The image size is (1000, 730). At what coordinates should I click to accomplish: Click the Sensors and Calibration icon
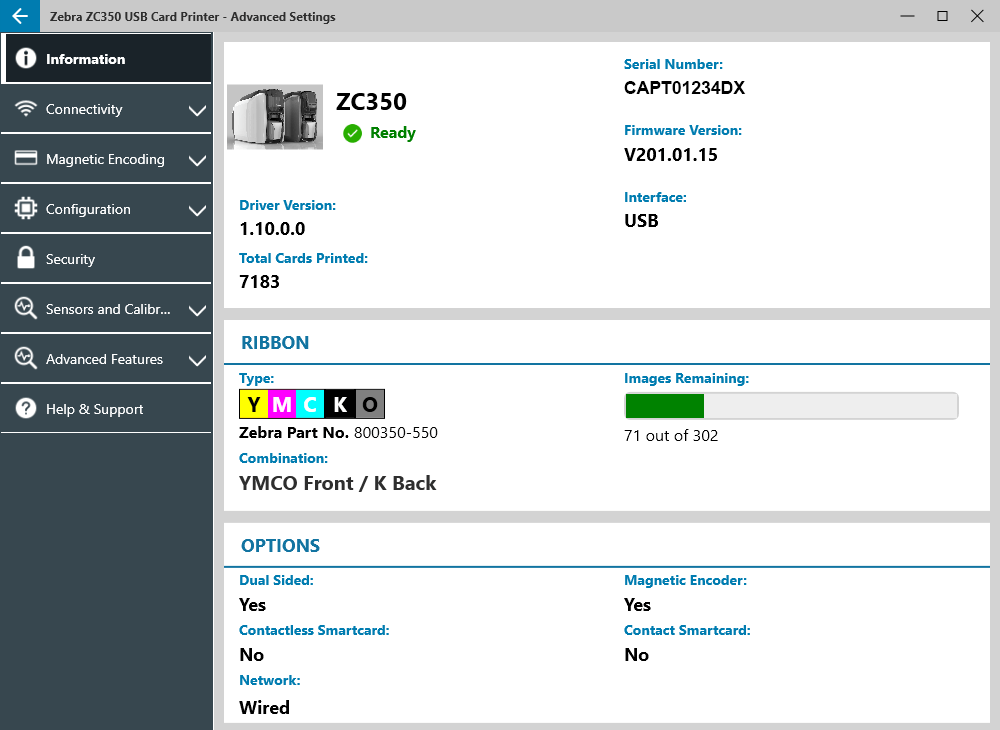(x=26, y=309)
